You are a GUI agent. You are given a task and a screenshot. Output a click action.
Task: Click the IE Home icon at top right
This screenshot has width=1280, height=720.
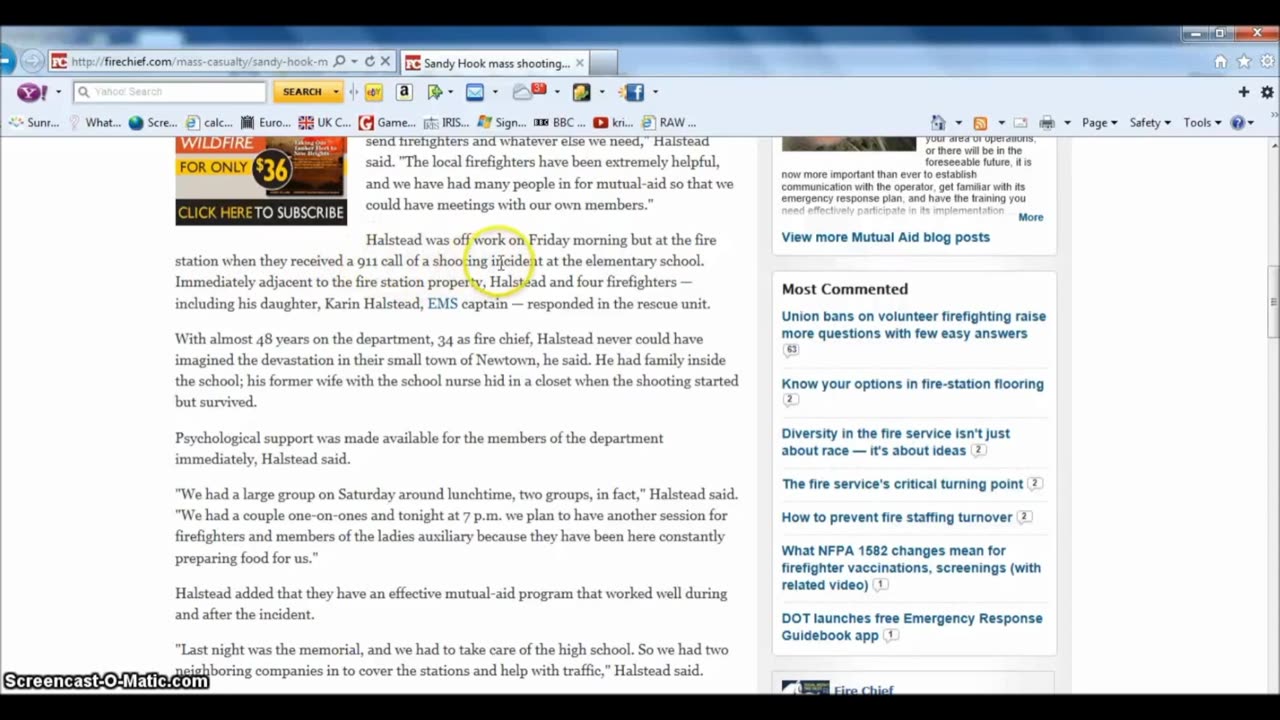click(1220, 62)
